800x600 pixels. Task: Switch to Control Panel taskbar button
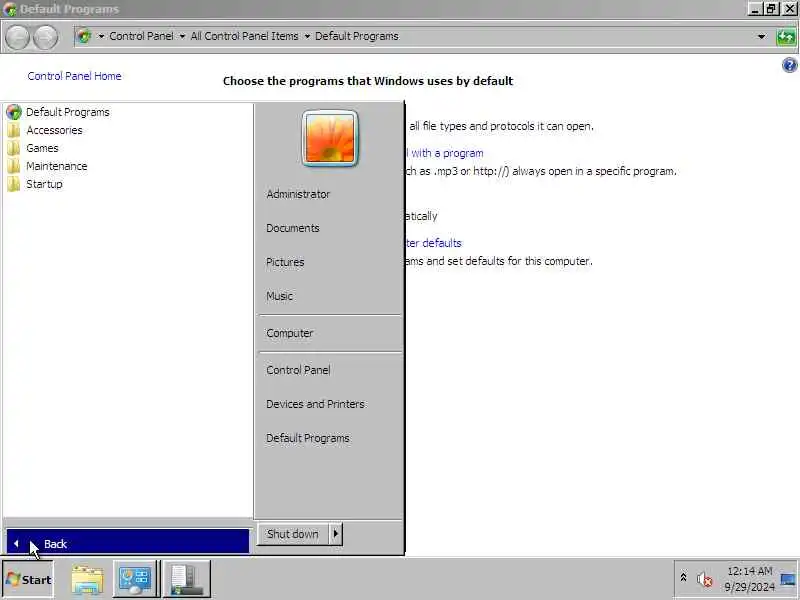tap(135, 580)
